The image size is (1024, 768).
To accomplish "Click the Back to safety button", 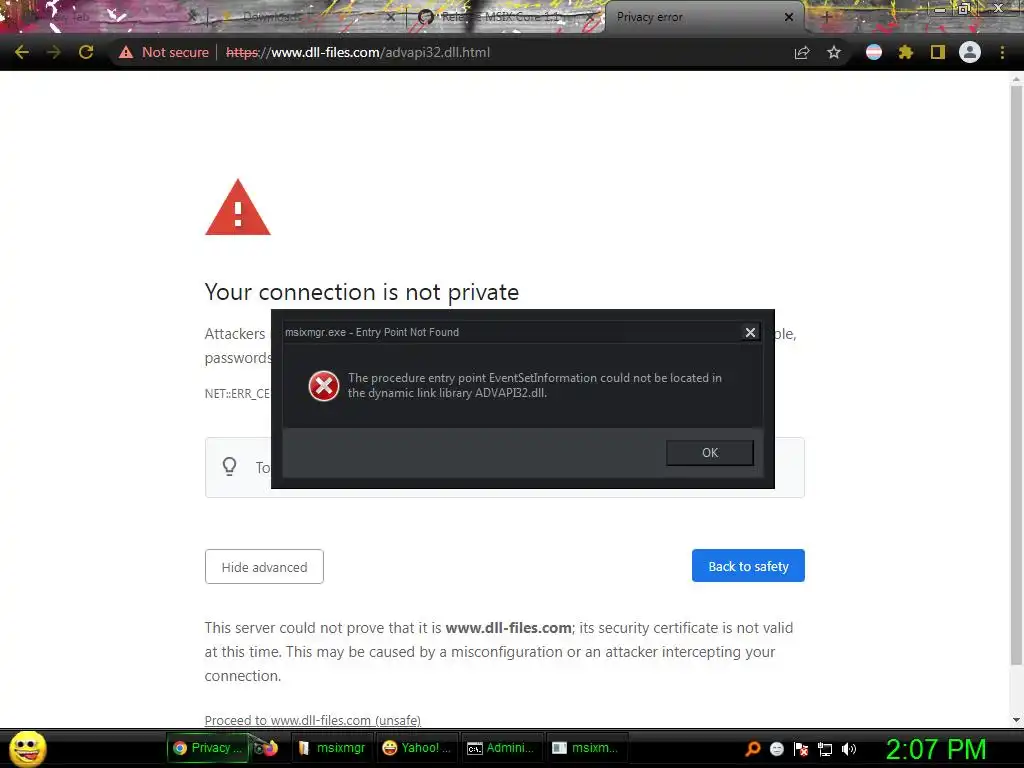I will (x=748, y=566).
